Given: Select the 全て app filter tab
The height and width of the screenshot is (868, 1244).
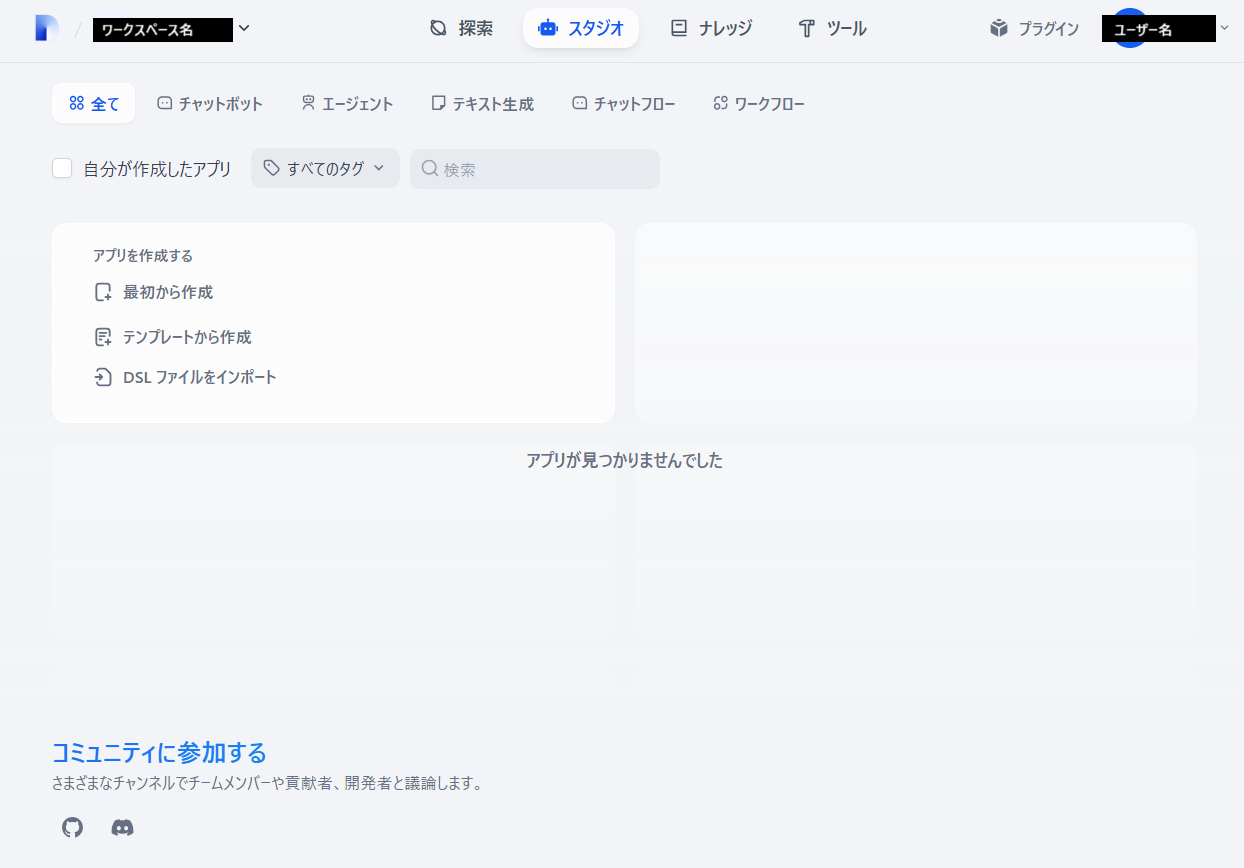Looking at the screenshot, I should click(94, 103).
